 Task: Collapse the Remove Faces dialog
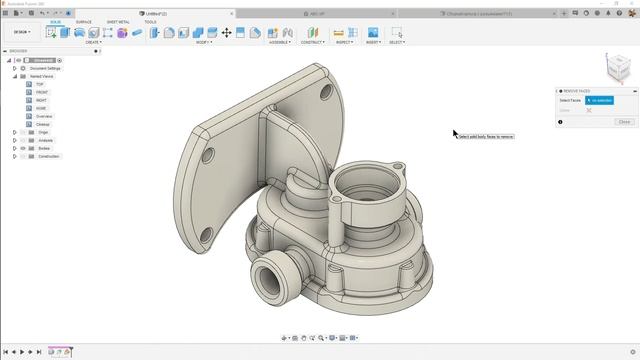(x=635, y=91)
